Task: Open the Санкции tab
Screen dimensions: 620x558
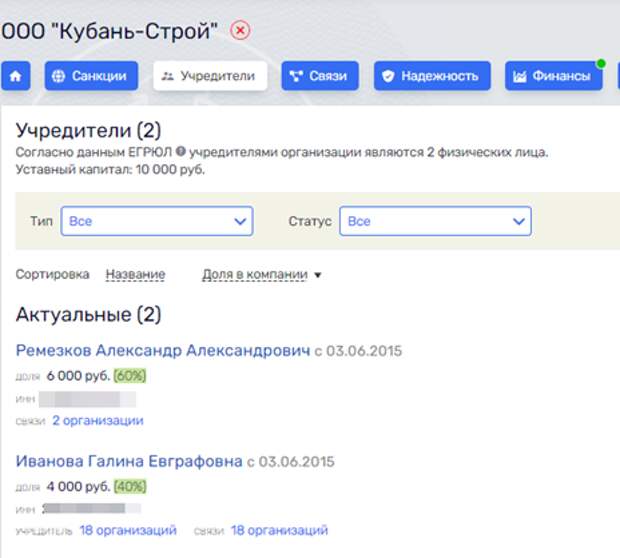Action: point(91,76)
